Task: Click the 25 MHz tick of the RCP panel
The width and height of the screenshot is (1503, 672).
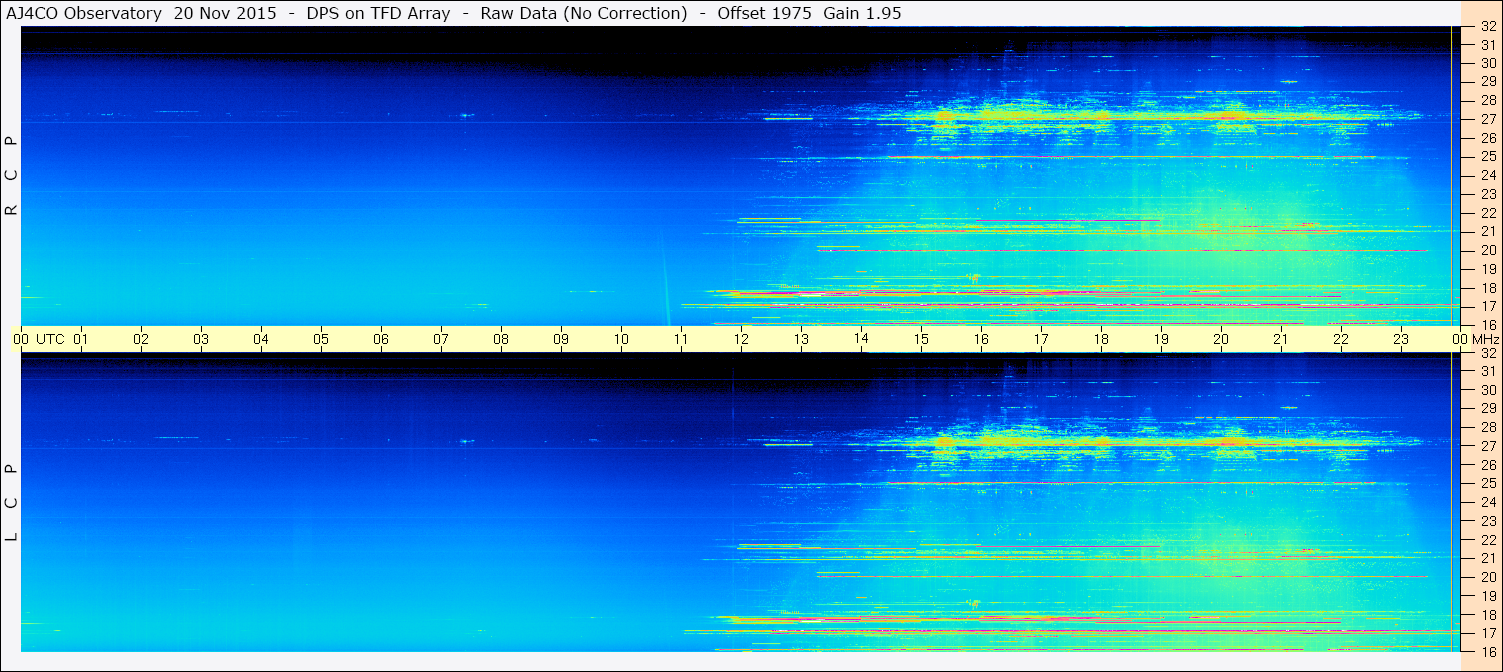Action: point(1488,157)
